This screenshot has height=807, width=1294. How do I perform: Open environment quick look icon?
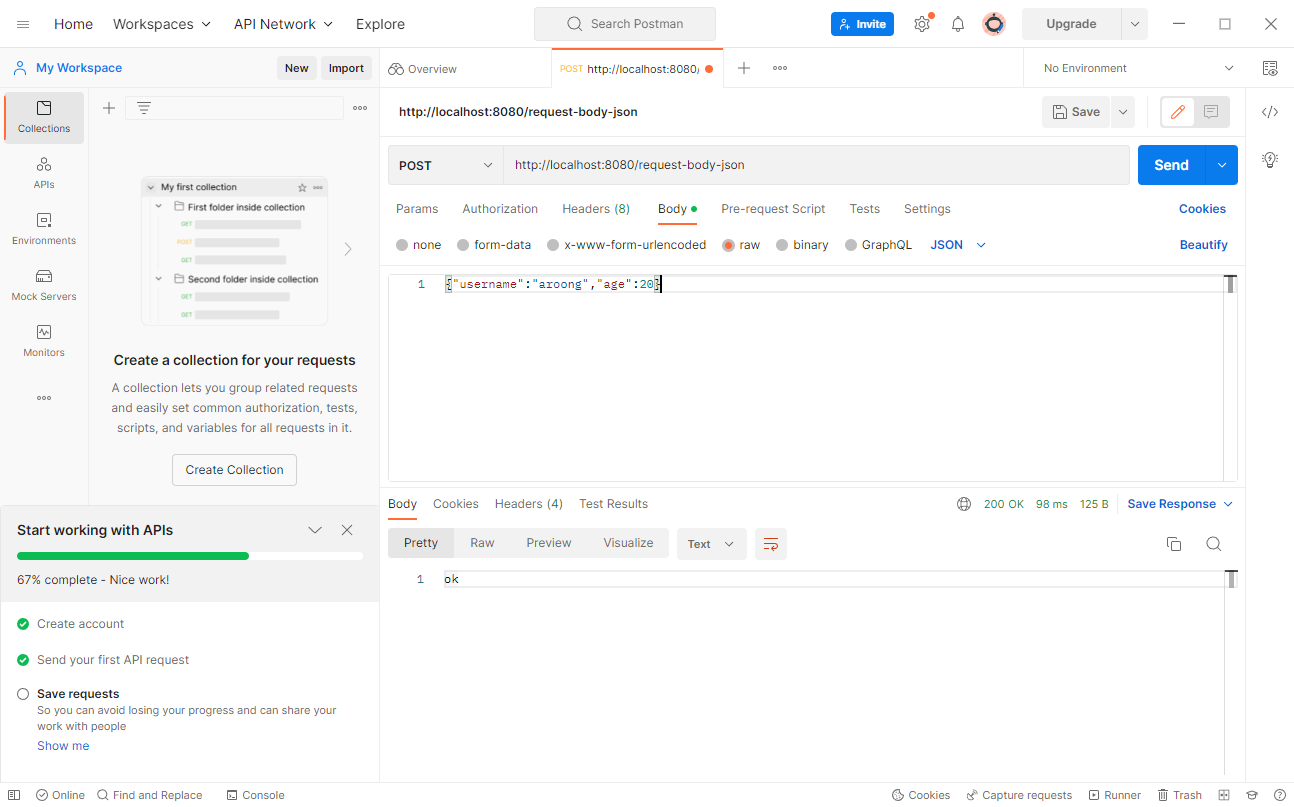coord(1270,68)
